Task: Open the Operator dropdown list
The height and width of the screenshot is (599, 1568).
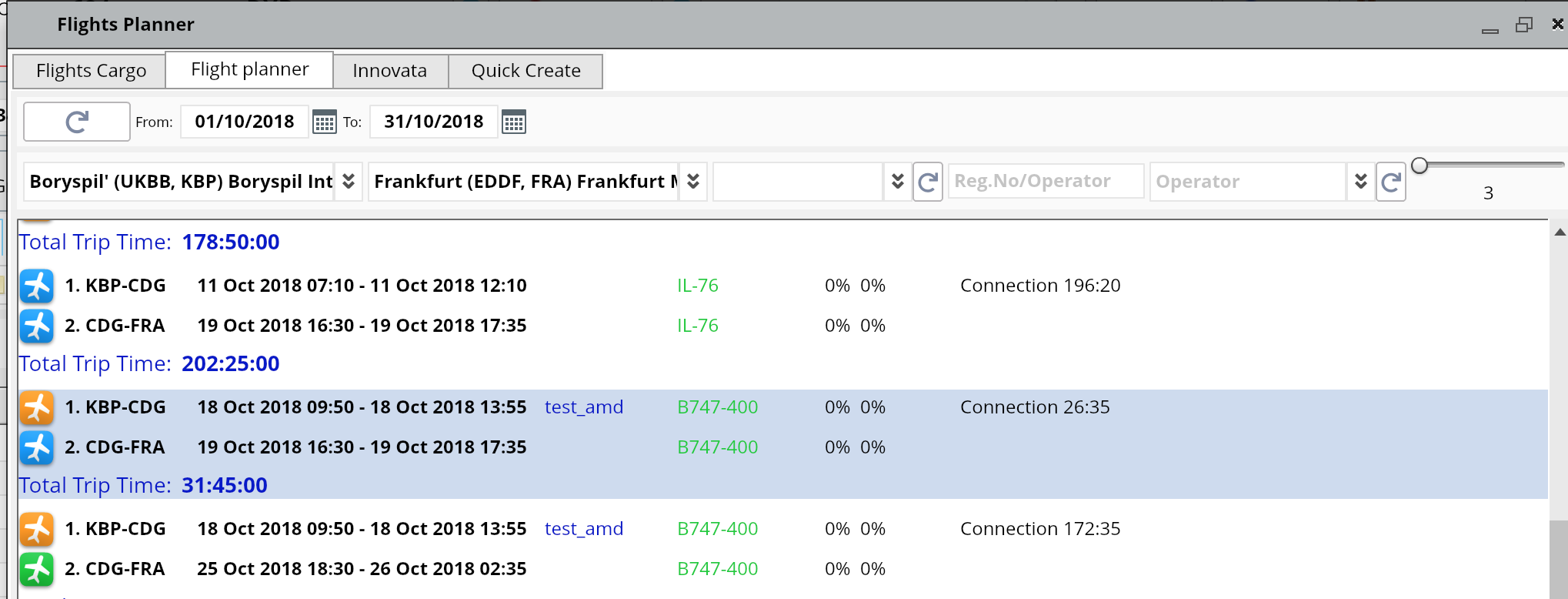Action: (1360, 182)
